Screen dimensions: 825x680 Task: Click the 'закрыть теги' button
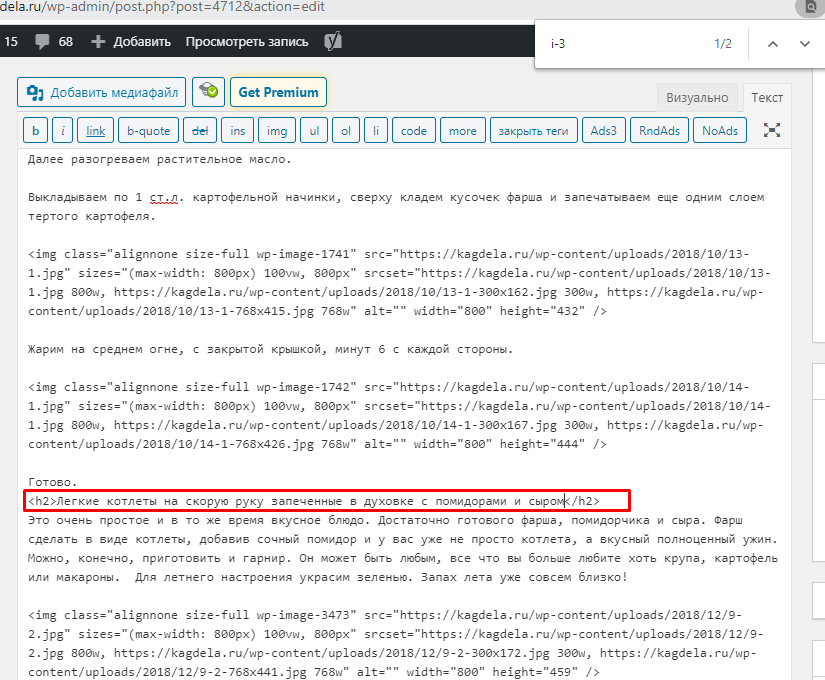pyautogui.click(x=533, y=130)
